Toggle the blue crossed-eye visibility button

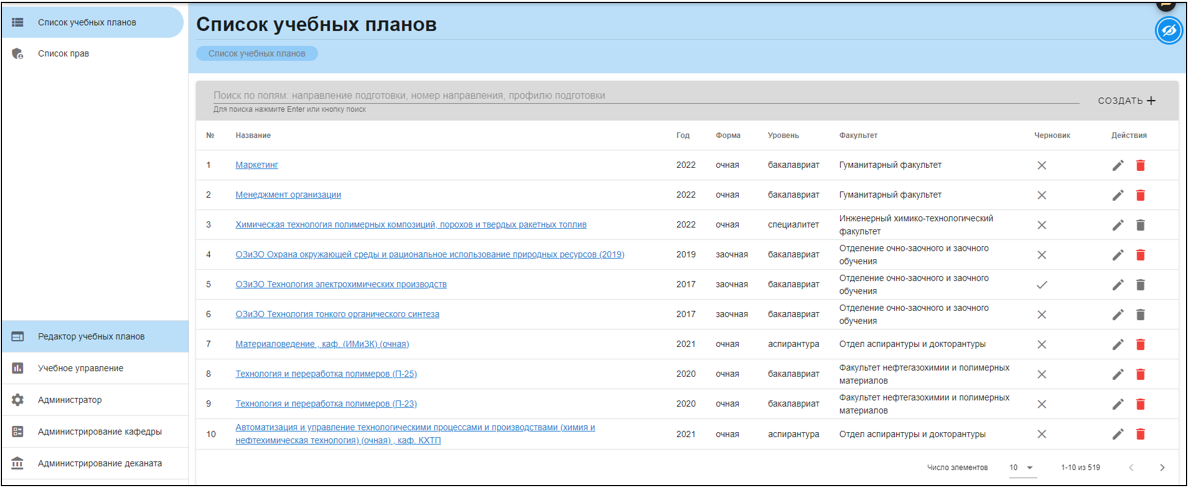[x=1168, y=31]
